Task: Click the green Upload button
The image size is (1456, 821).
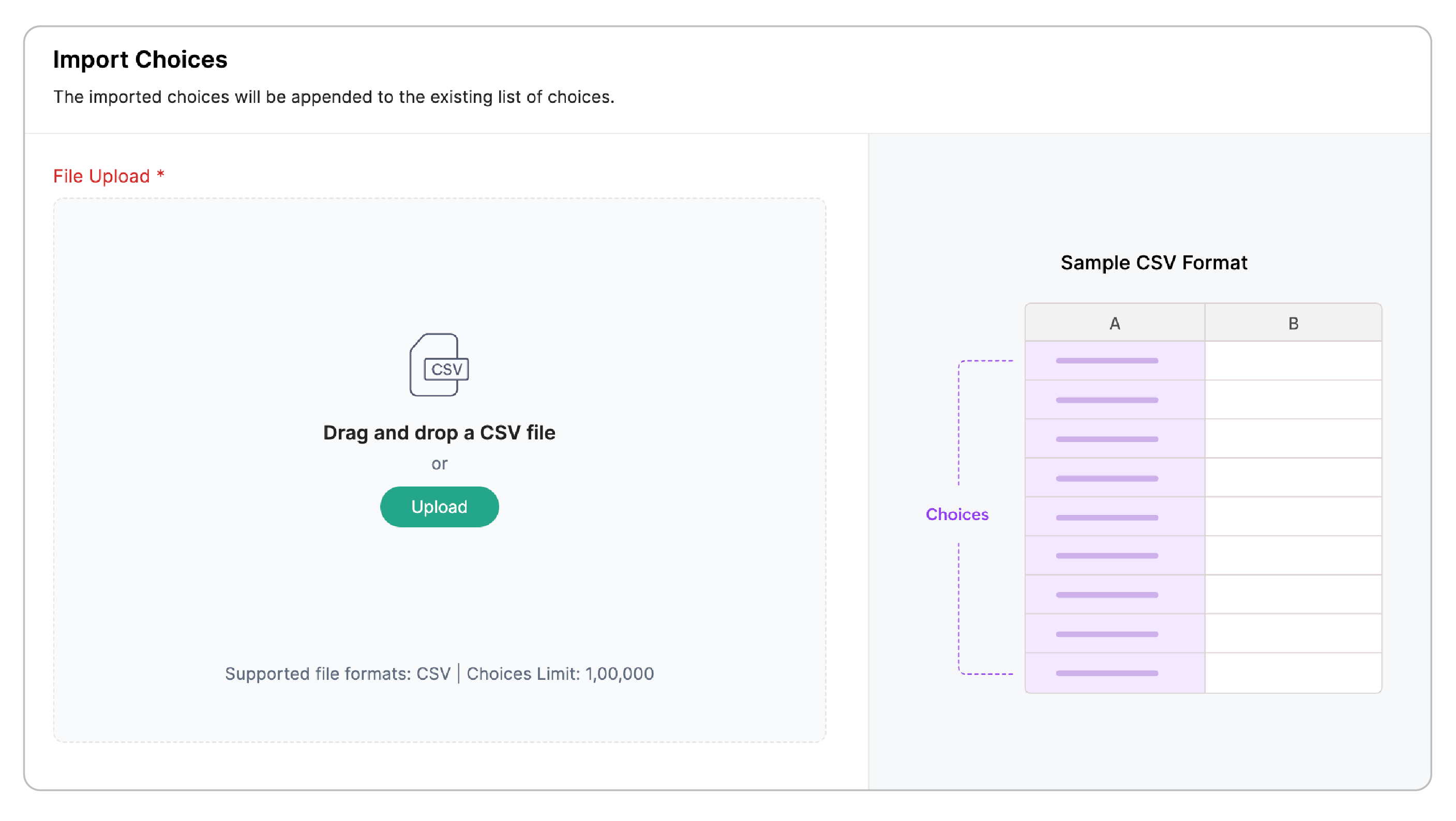Action: [x=439, y=507]
